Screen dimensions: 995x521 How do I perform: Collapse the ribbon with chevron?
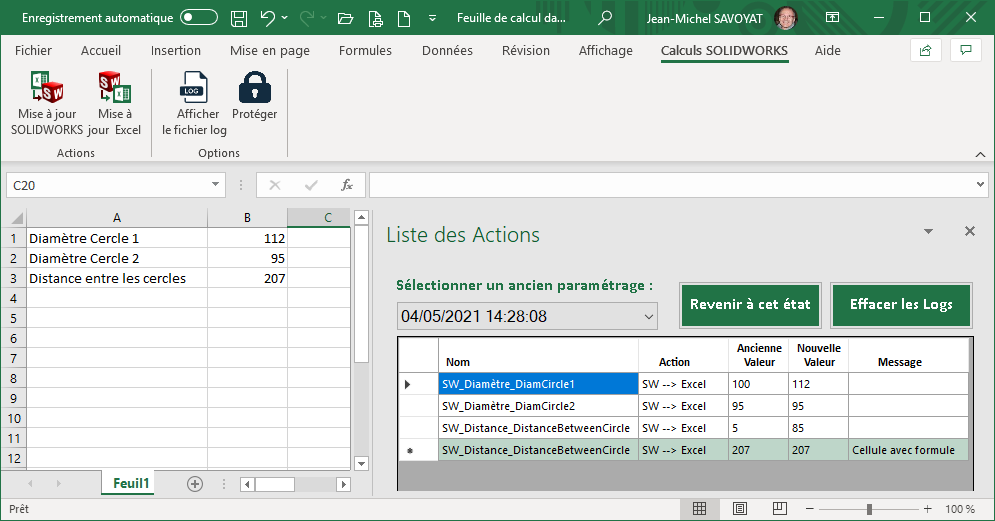tap(979, 153)
